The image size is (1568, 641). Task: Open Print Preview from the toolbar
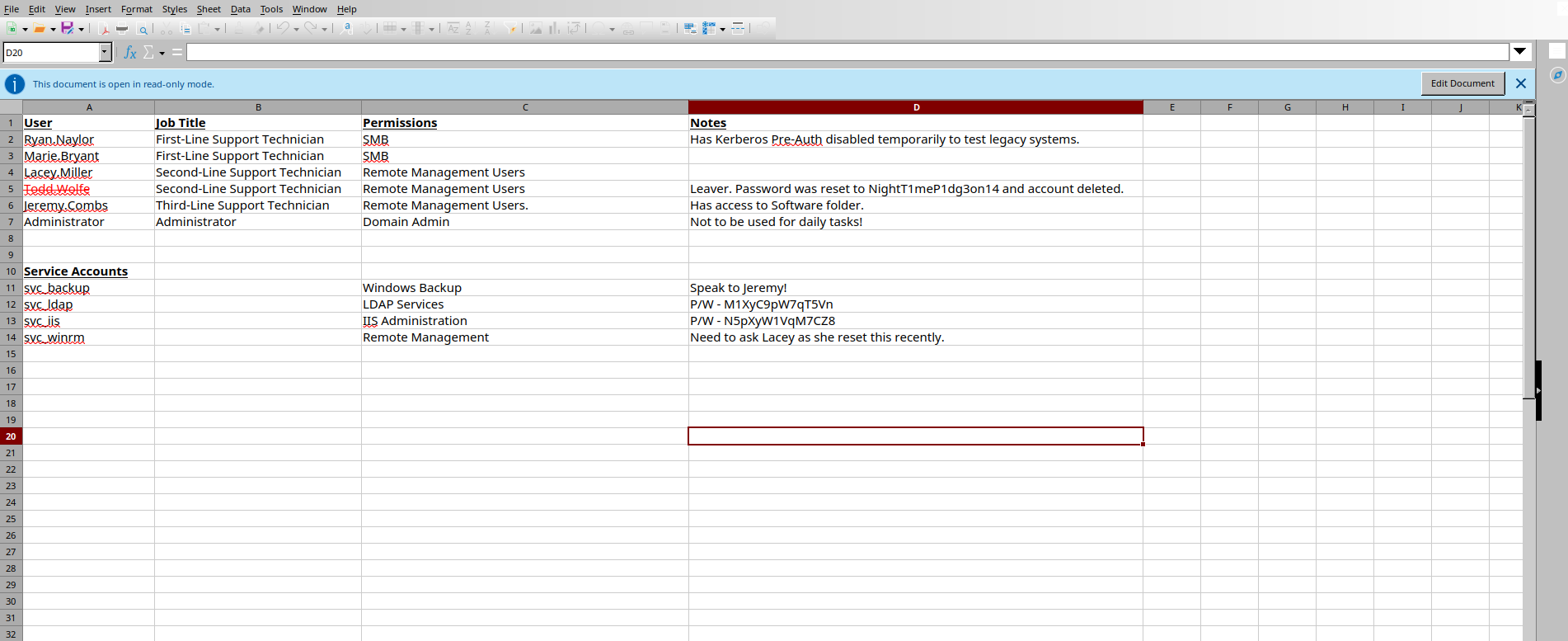[143, 29]
